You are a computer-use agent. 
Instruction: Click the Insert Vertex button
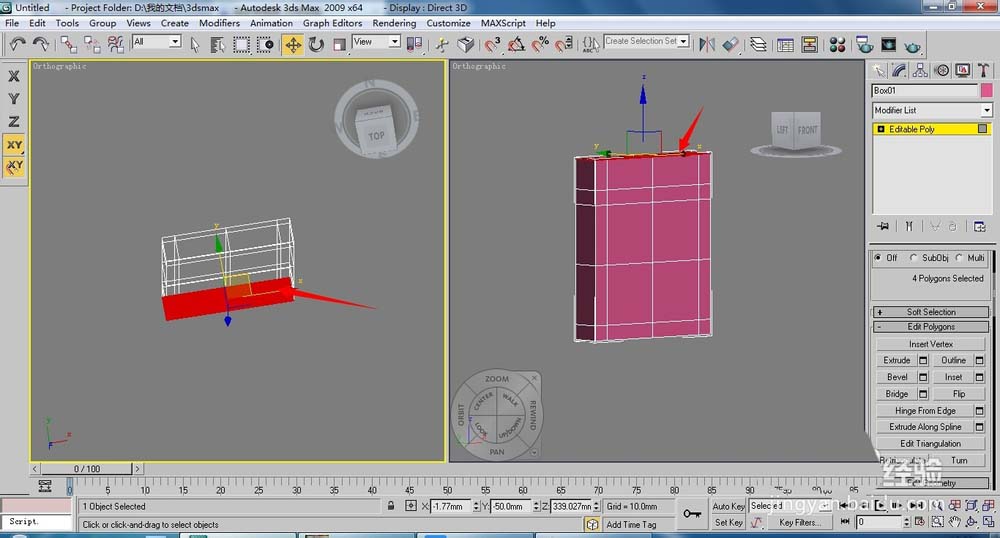[x=930, y=344]
